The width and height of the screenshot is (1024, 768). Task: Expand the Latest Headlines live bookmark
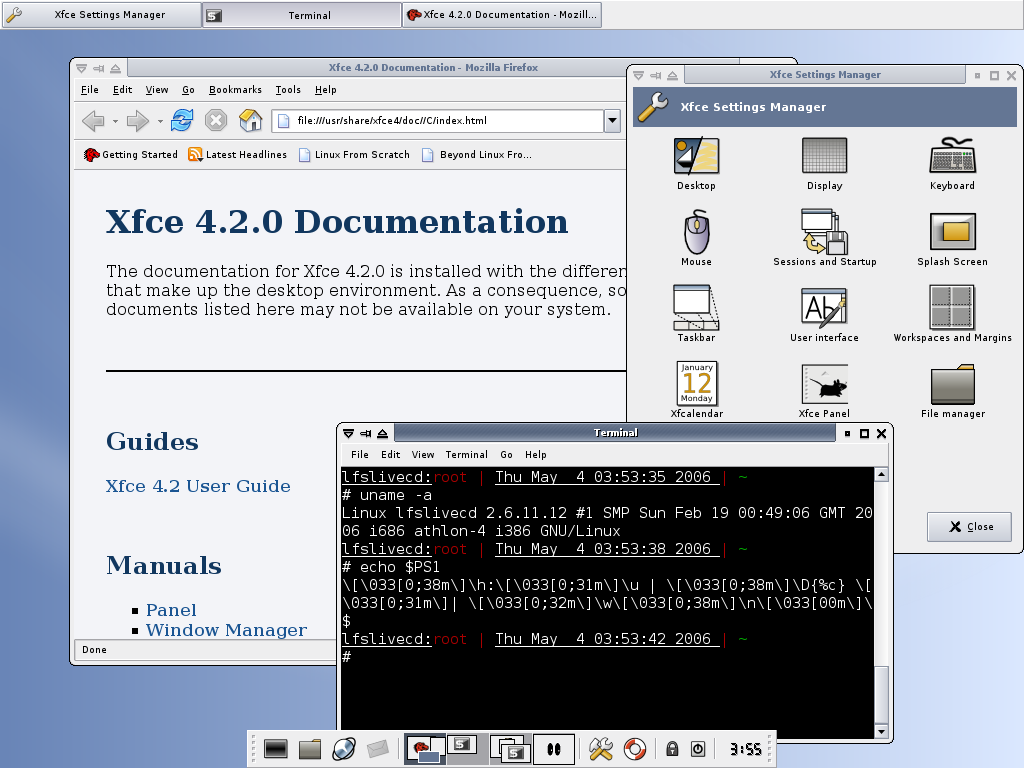(237, 155)
